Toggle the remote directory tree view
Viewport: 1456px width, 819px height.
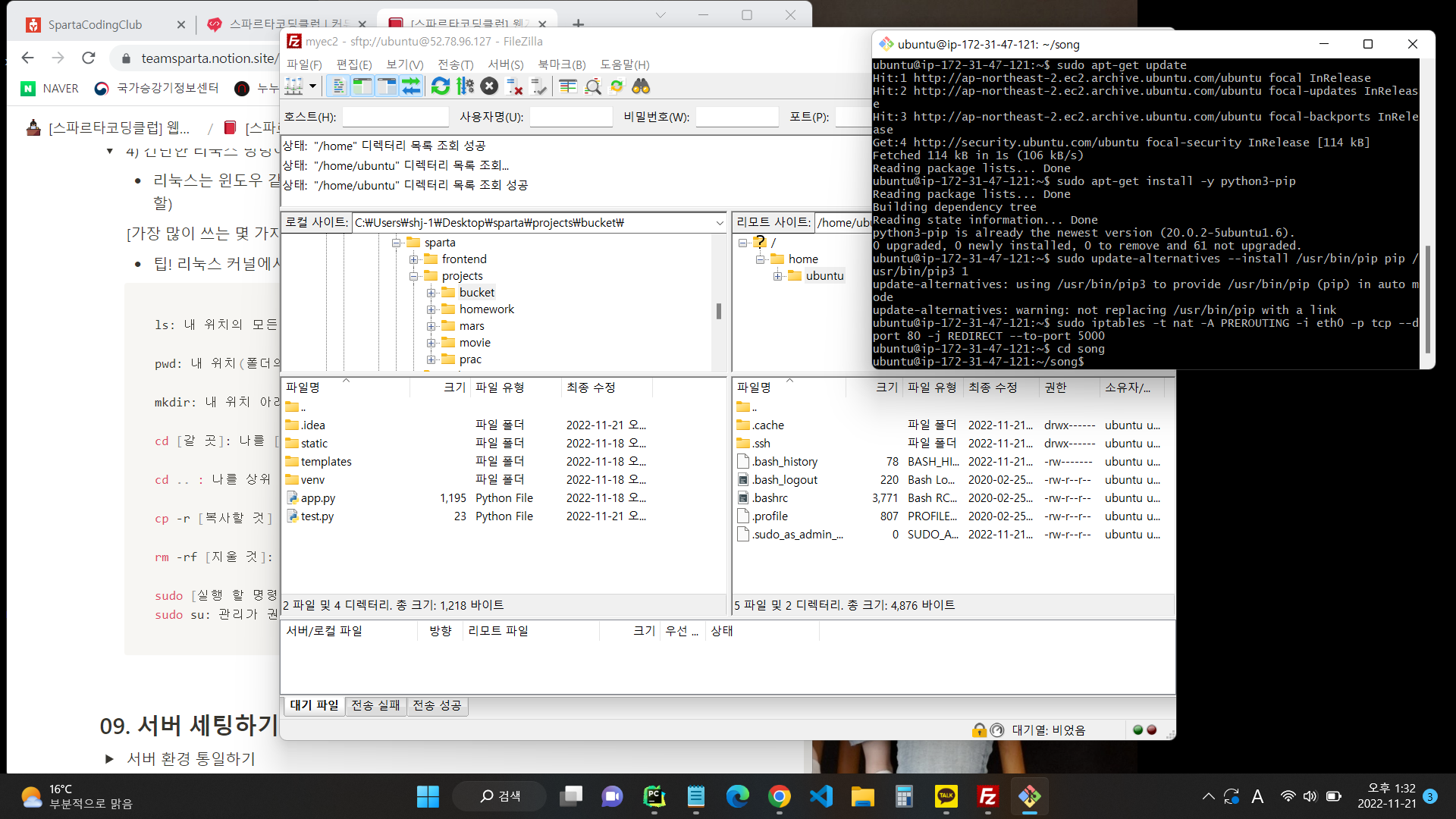point(387,86)
